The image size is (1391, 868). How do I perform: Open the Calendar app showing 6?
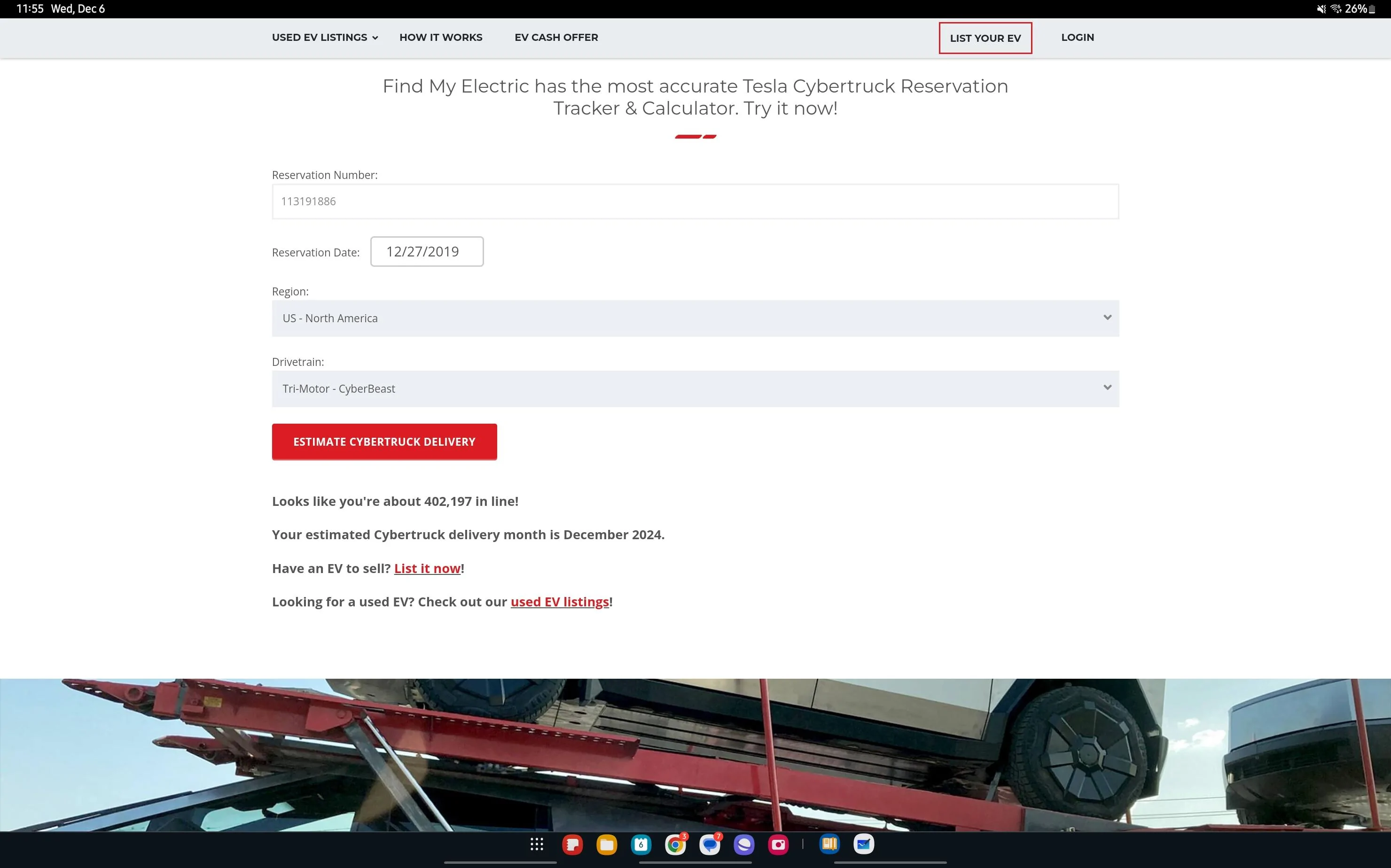click(641, 845)
